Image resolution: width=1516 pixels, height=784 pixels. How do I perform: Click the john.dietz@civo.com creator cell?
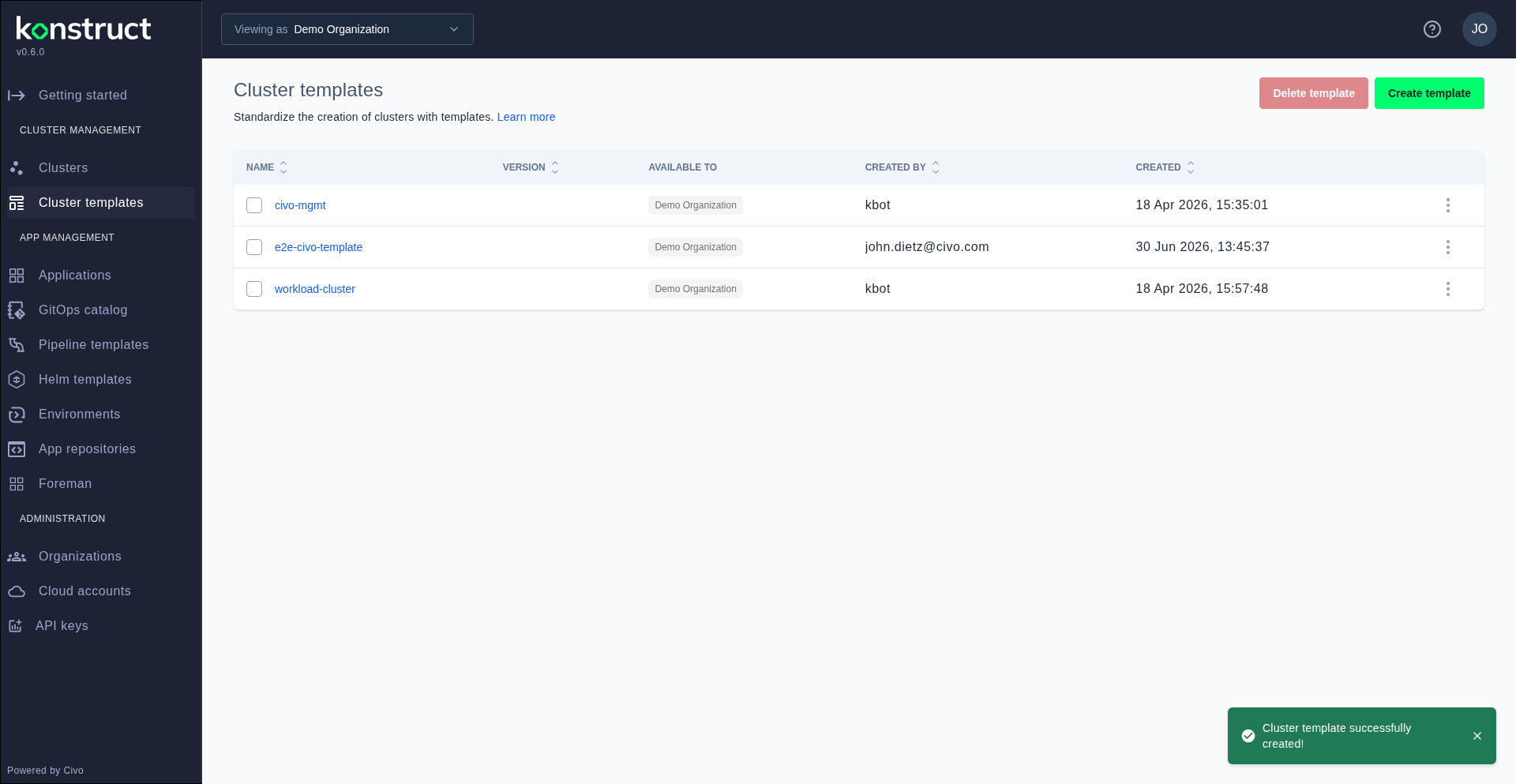pyautogui.click(x=927, y=247)
